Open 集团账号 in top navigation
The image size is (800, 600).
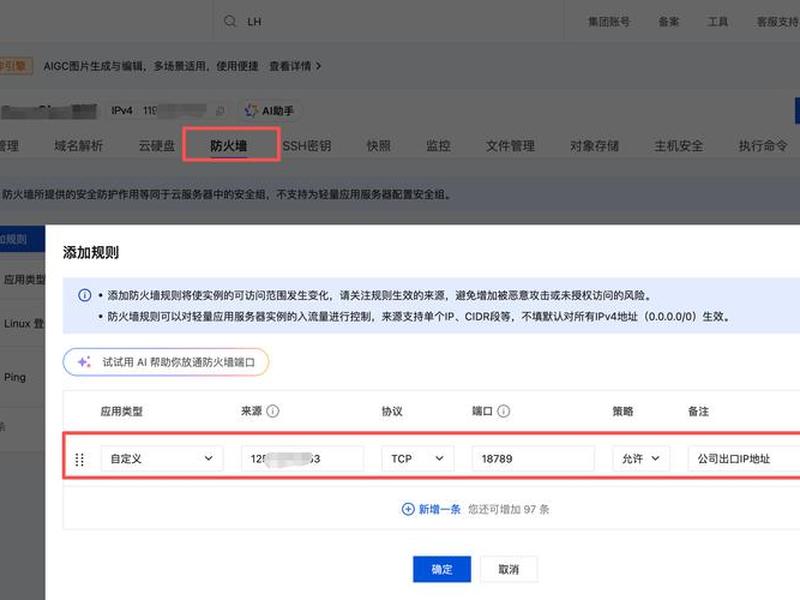click(609, 21)
